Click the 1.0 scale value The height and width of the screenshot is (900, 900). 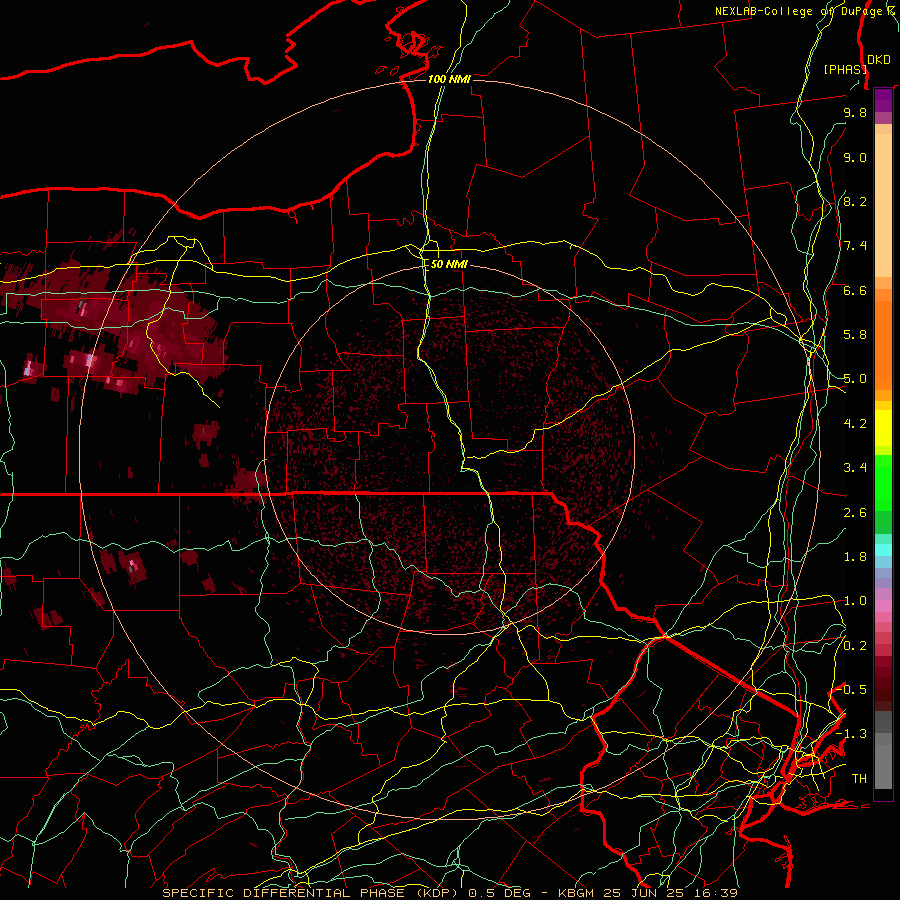click(855, 601)
